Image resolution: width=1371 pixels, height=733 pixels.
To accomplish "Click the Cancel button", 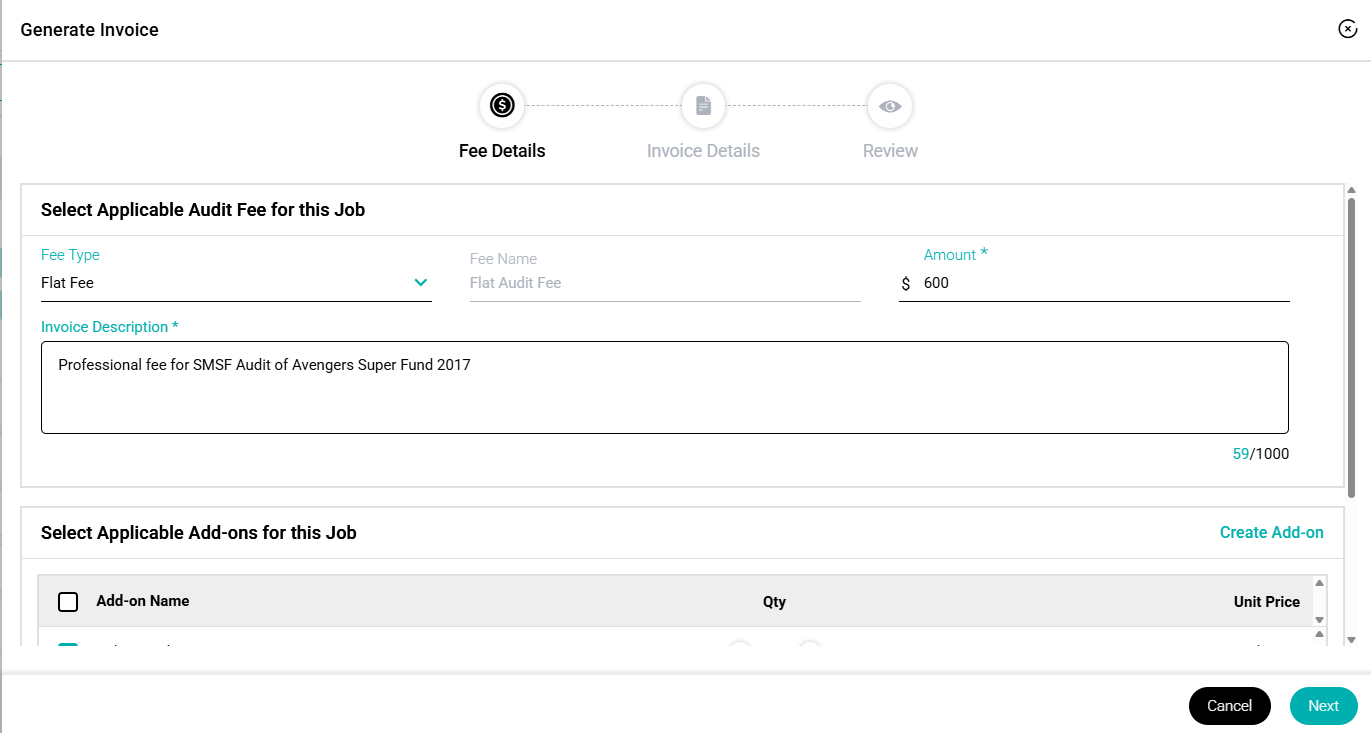I will [x=1229, y=706].
